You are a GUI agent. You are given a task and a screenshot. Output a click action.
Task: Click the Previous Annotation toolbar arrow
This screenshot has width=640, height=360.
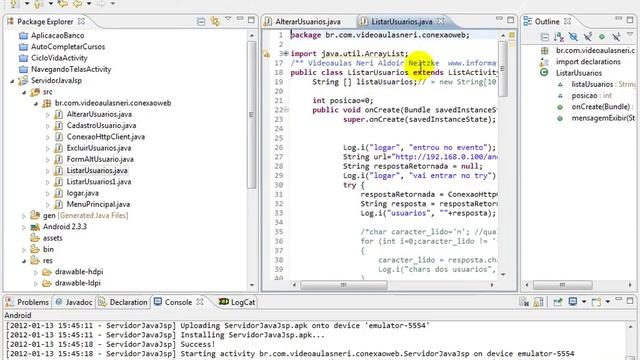click(38, 4)
